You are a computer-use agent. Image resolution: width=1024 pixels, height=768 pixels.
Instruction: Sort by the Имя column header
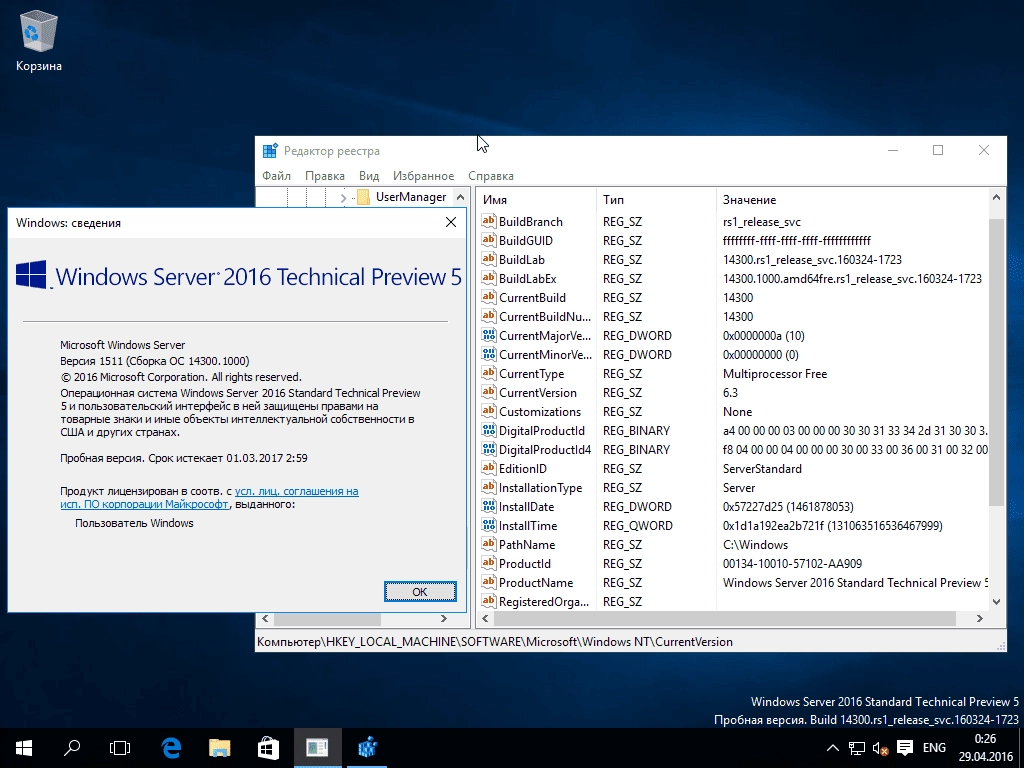point(536,200)
